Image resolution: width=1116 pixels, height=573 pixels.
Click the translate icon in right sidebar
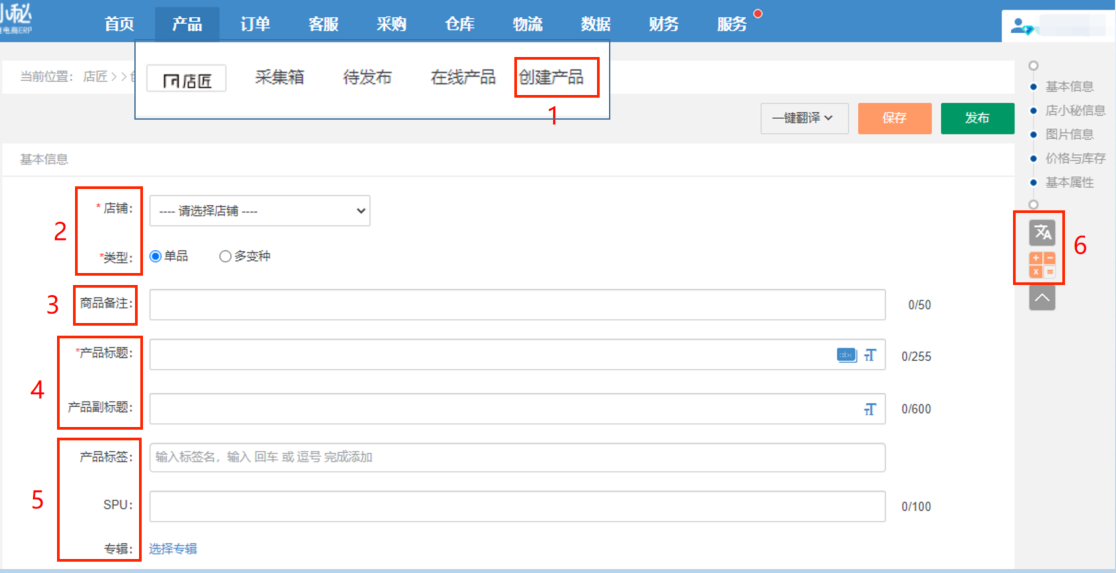pyautogui.click(x=1042, y=232)
